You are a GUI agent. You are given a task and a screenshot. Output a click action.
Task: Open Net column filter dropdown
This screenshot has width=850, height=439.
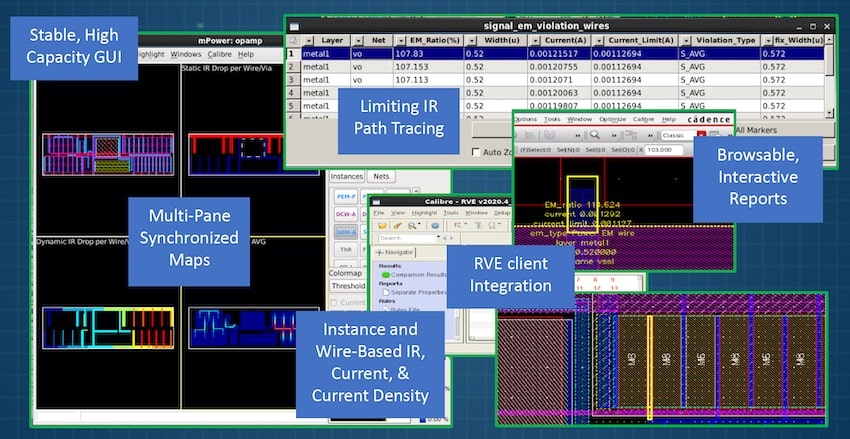tap(358, 41)
